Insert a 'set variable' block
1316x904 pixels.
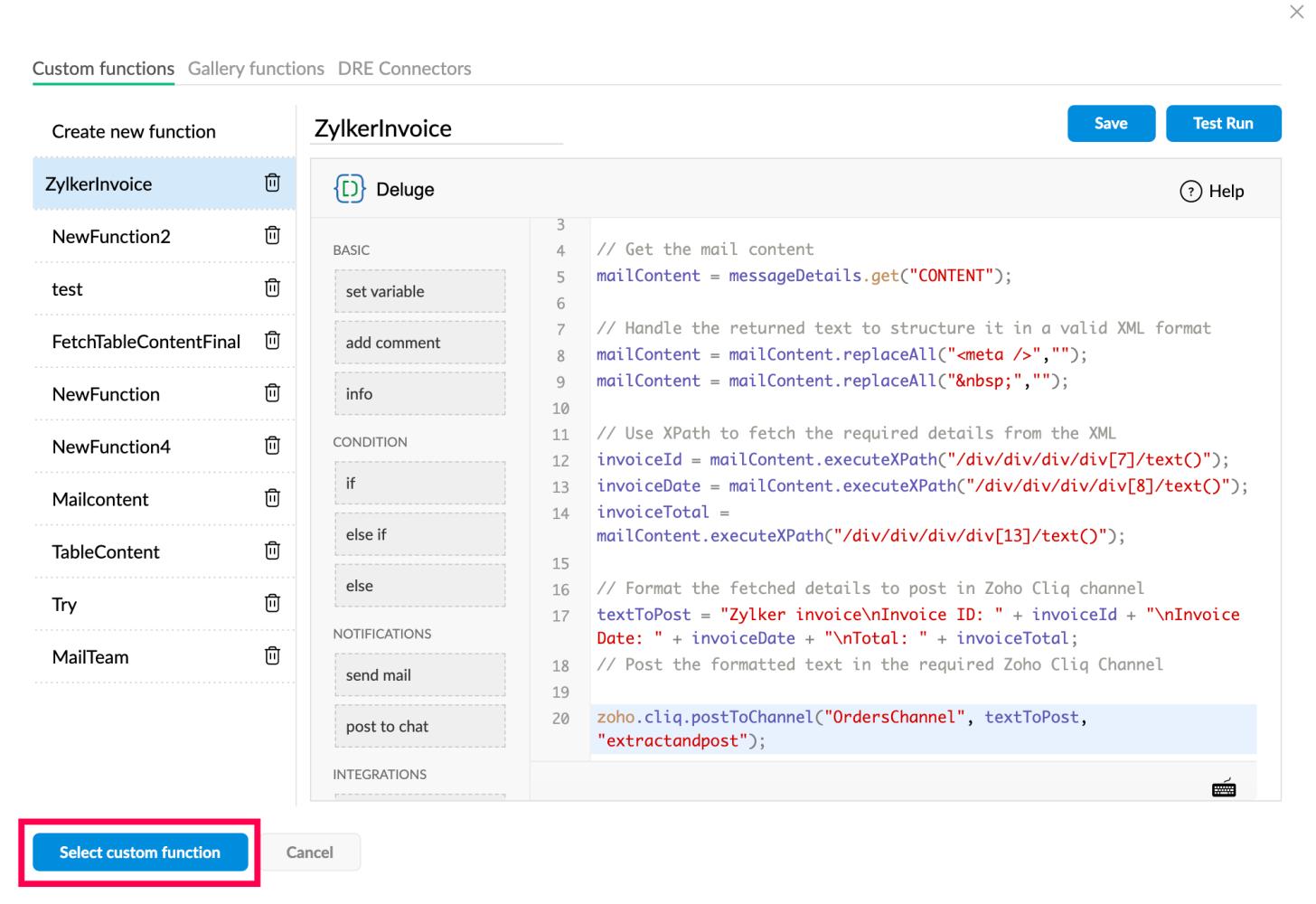(x=419, y=291)
